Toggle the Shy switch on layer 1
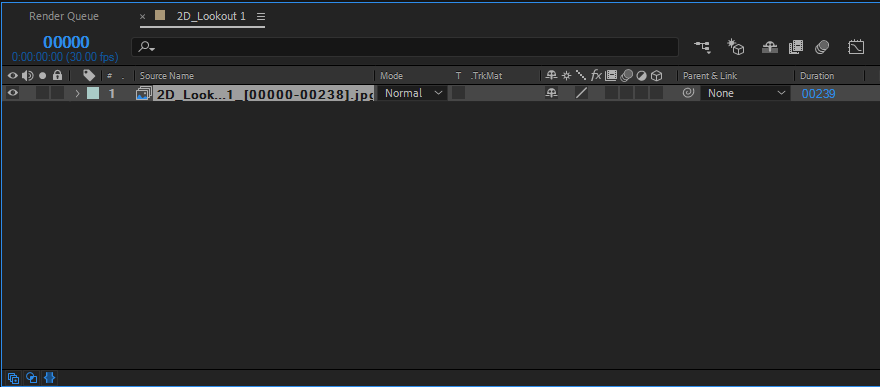 [x=552, y=94]
